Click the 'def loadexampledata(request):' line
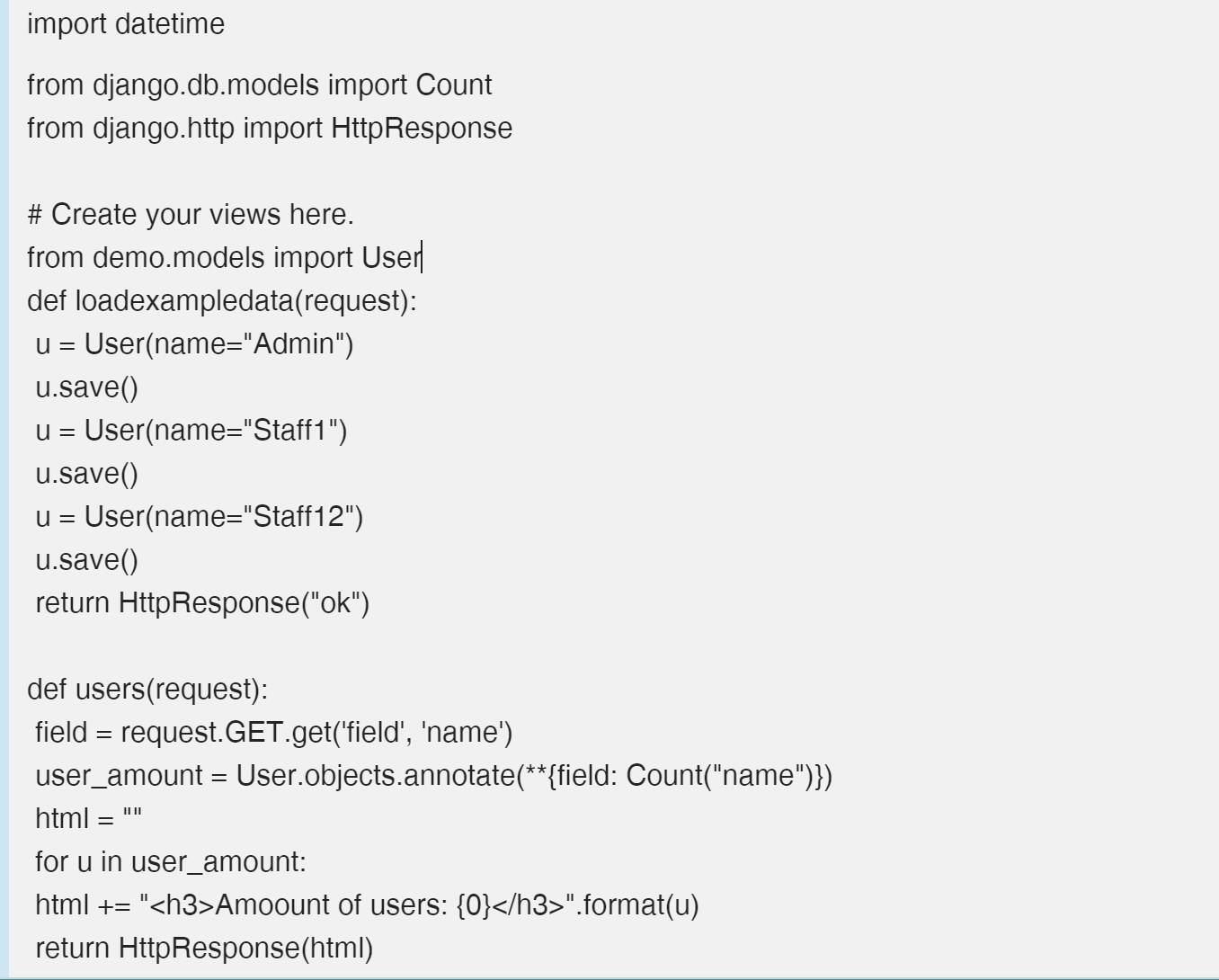Image resolution: width=1219 pixels, height=980 pixels. coord(222,300)
